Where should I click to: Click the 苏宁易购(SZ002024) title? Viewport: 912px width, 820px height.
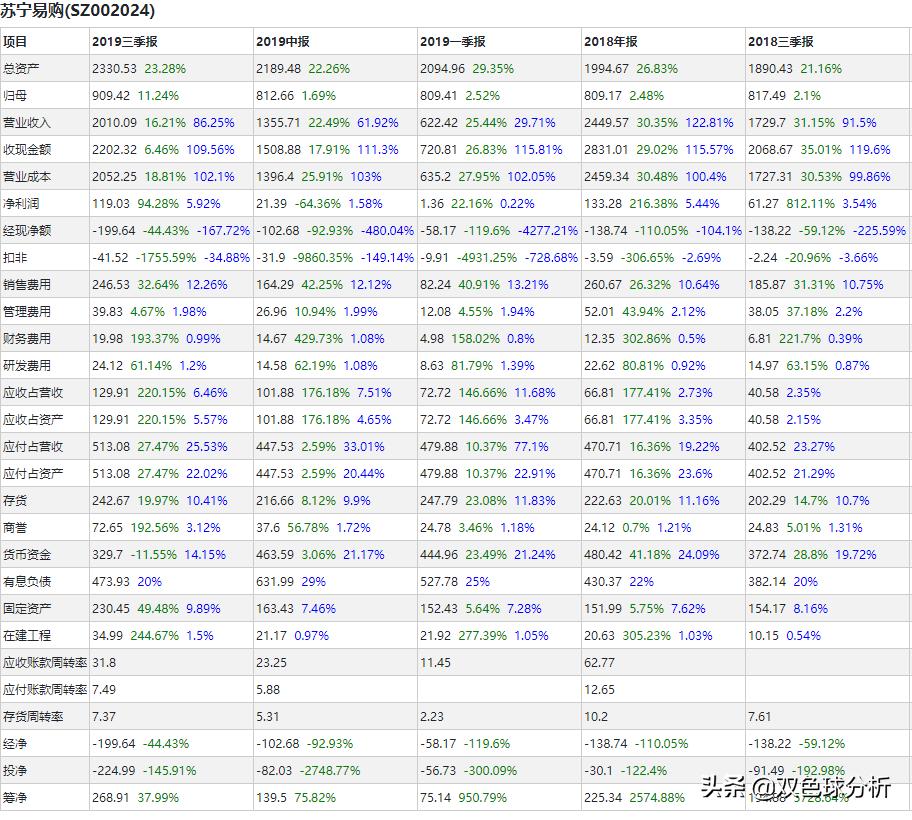click(79, 12)
